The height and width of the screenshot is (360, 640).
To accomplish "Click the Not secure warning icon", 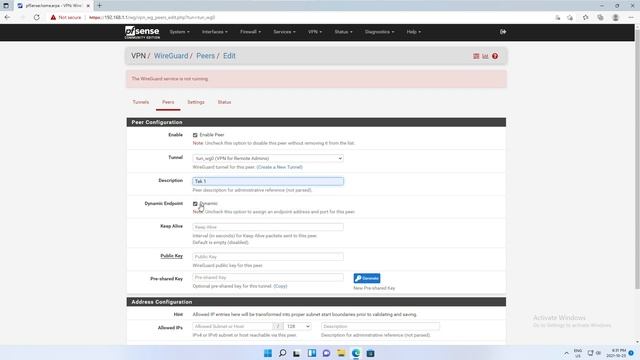I will (53, 18).
